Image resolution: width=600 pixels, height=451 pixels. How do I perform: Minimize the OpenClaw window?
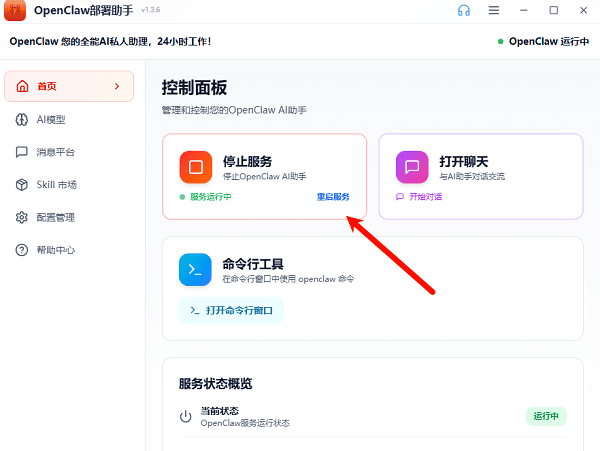coord(524,10)
